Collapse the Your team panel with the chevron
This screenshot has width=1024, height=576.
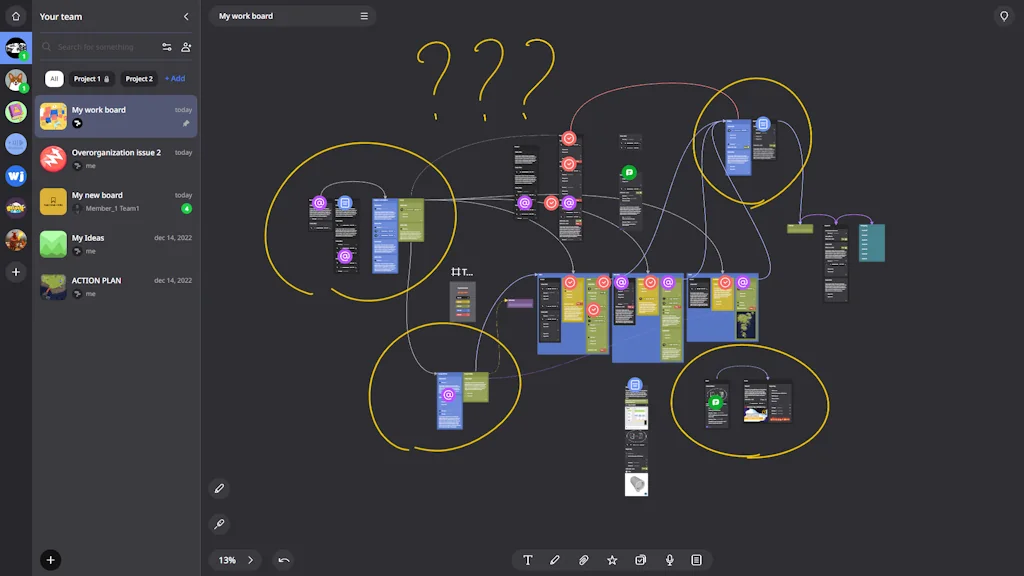(185, 16)
